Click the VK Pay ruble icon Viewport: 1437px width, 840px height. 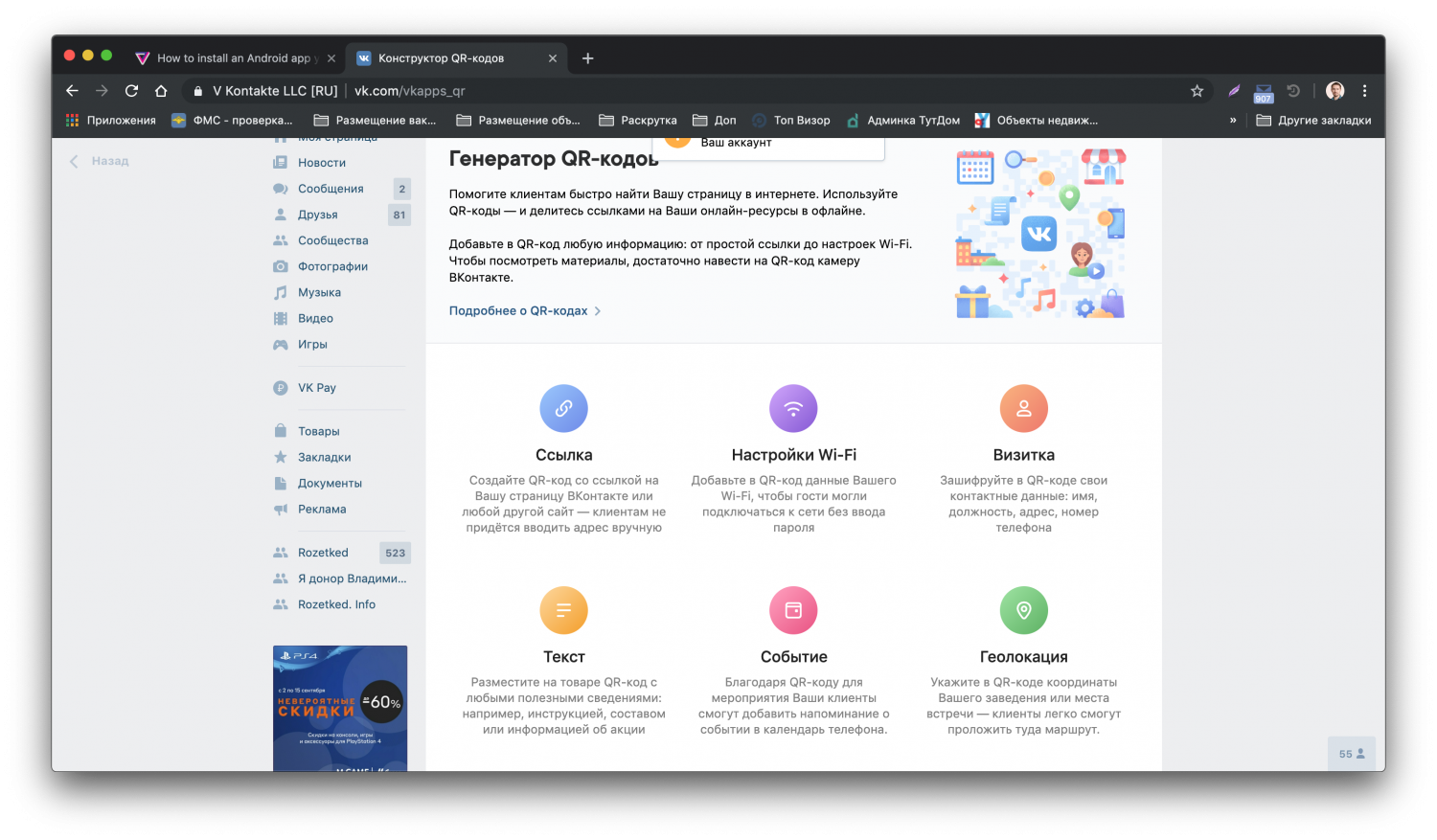281,388
